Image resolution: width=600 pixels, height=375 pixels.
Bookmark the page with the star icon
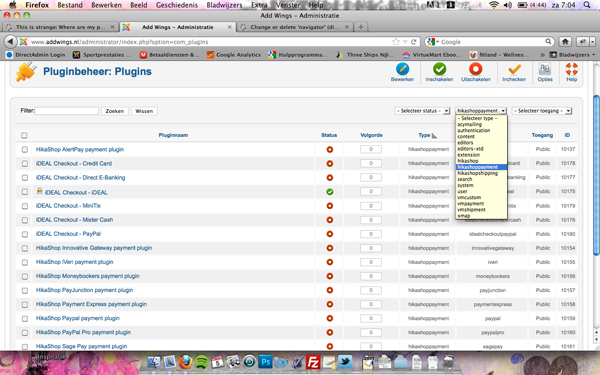(396, 42)
